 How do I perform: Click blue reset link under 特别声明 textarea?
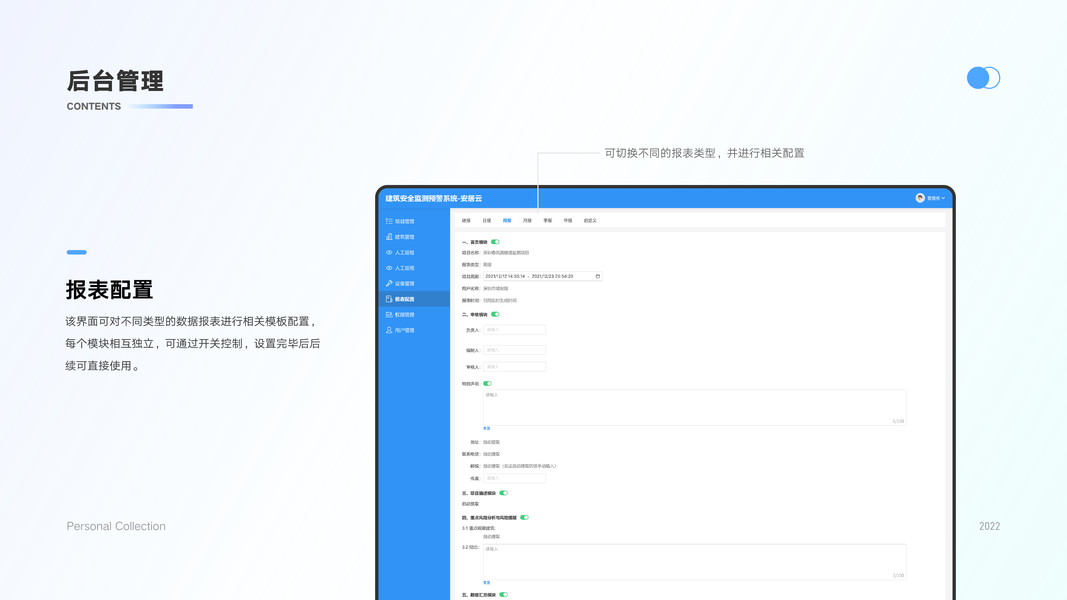[487, 429]
